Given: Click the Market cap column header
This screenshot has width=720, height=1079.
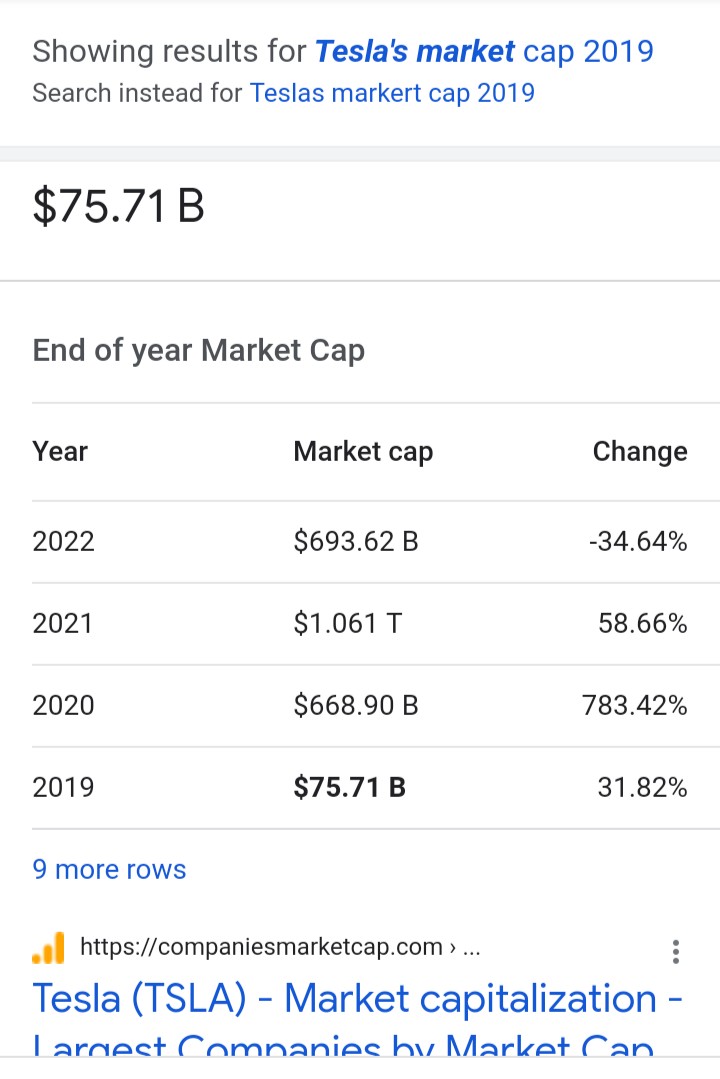Looking at the screenshot, I should pos(363,452).
